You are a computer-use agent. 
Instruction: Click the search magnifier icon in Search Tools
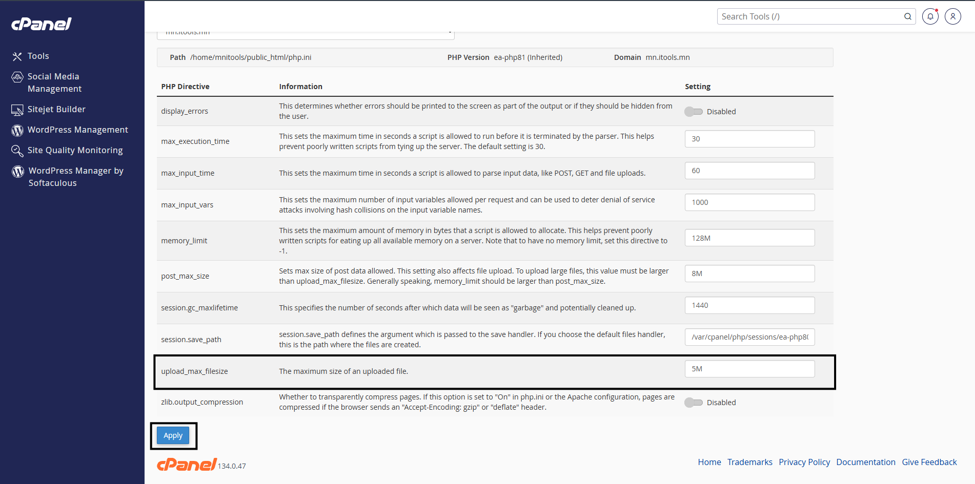coord(907,17)
